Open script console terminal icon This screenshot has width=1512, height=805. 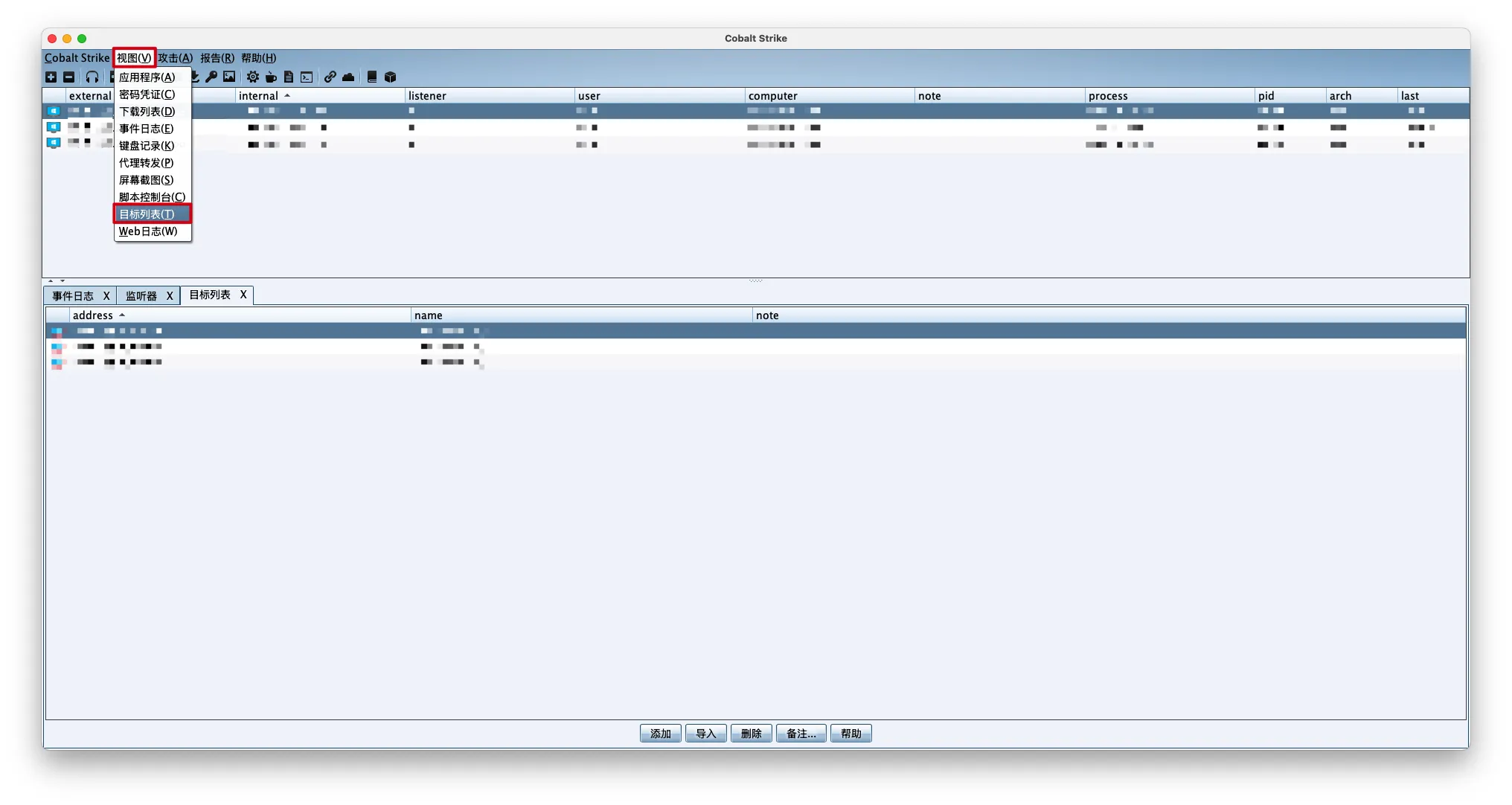click(307, 77)
